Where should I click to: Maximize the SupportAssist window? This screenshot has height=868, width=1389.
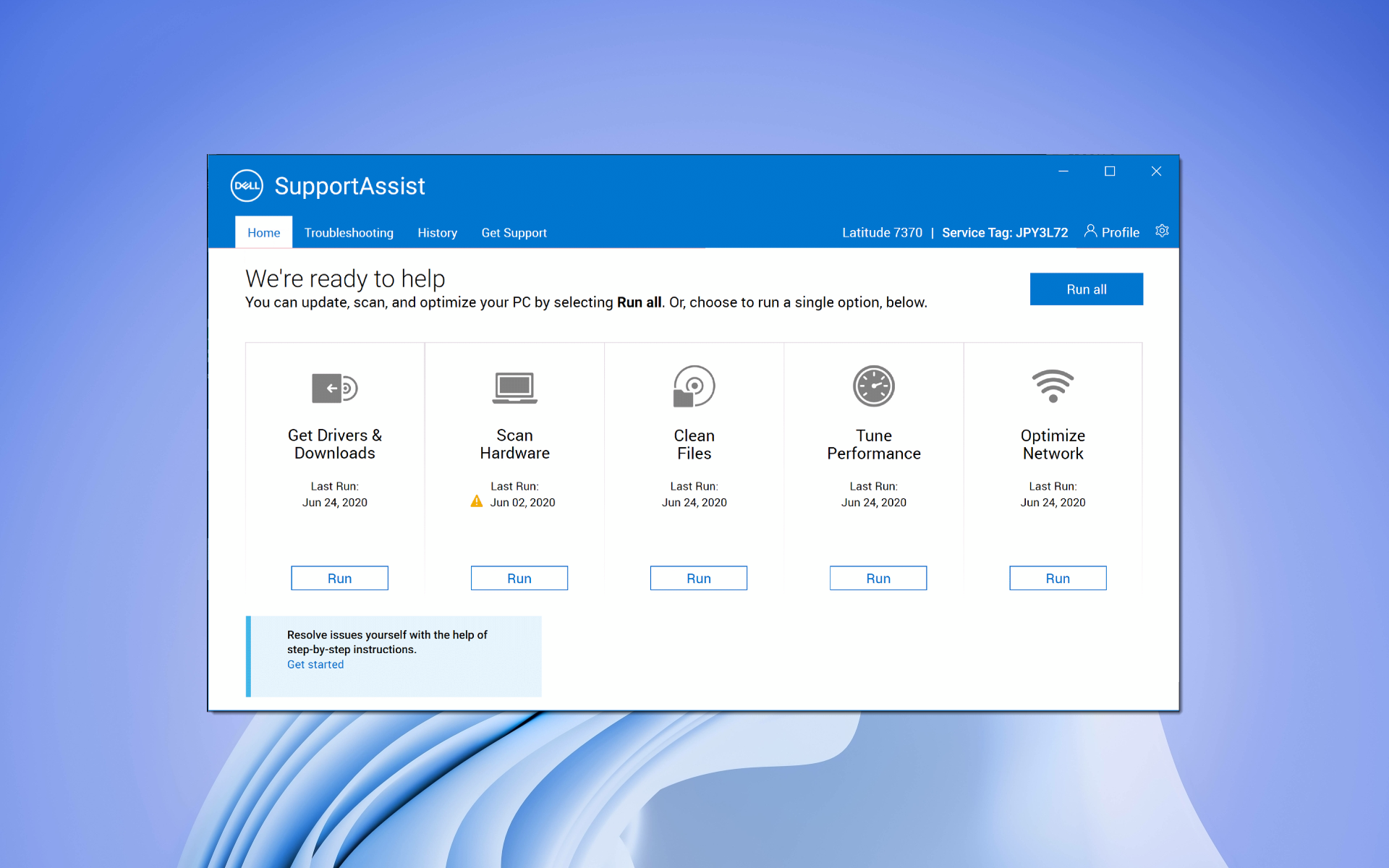pyautogui.click(x=1110, y=171)
